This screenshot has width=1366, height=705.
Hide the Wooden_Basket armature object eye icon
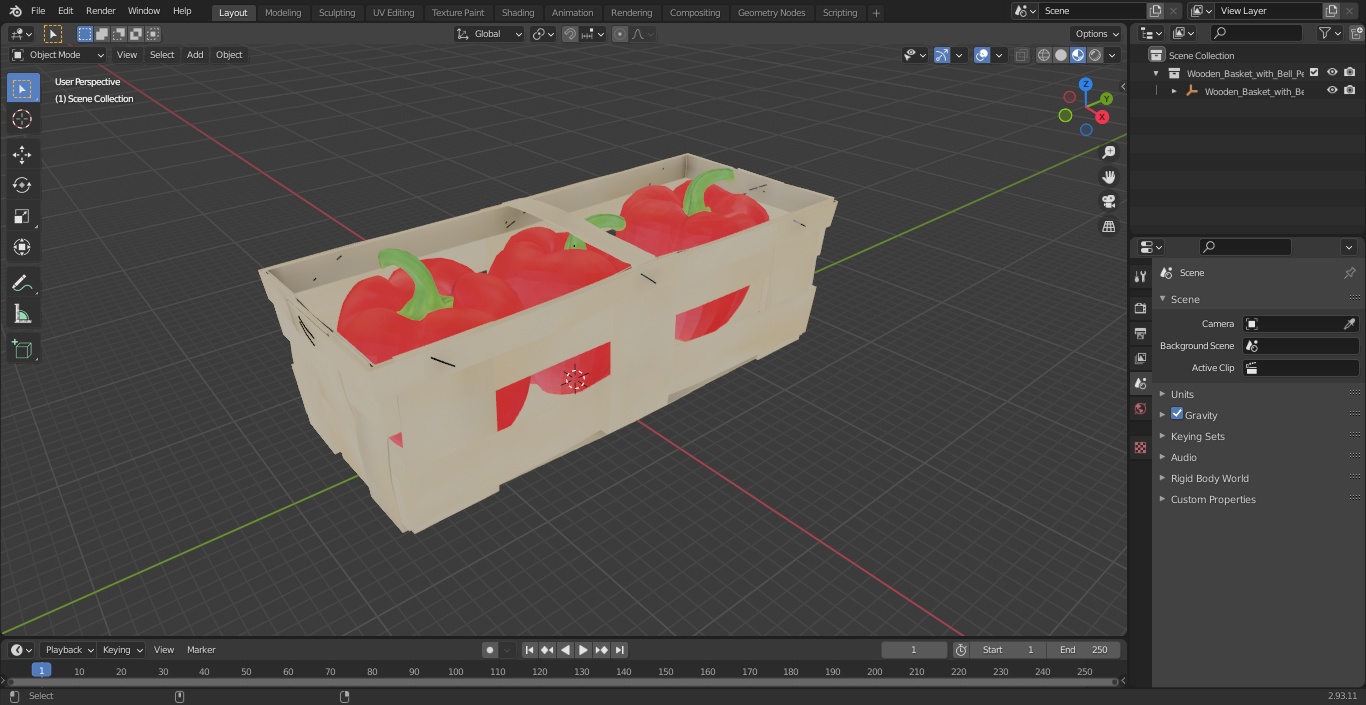click(1332, 90)
